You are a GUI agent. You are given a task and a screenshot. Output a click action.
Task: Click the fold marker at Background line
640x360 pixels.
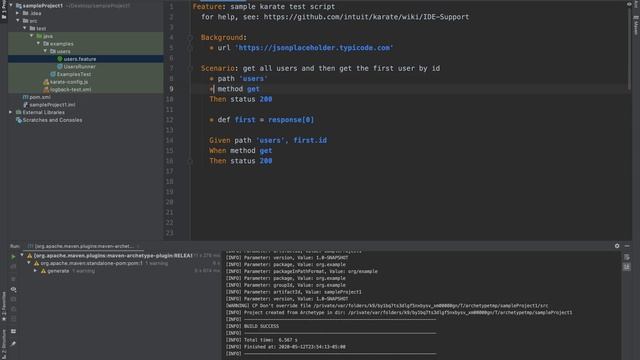click(x=190, y=38)
